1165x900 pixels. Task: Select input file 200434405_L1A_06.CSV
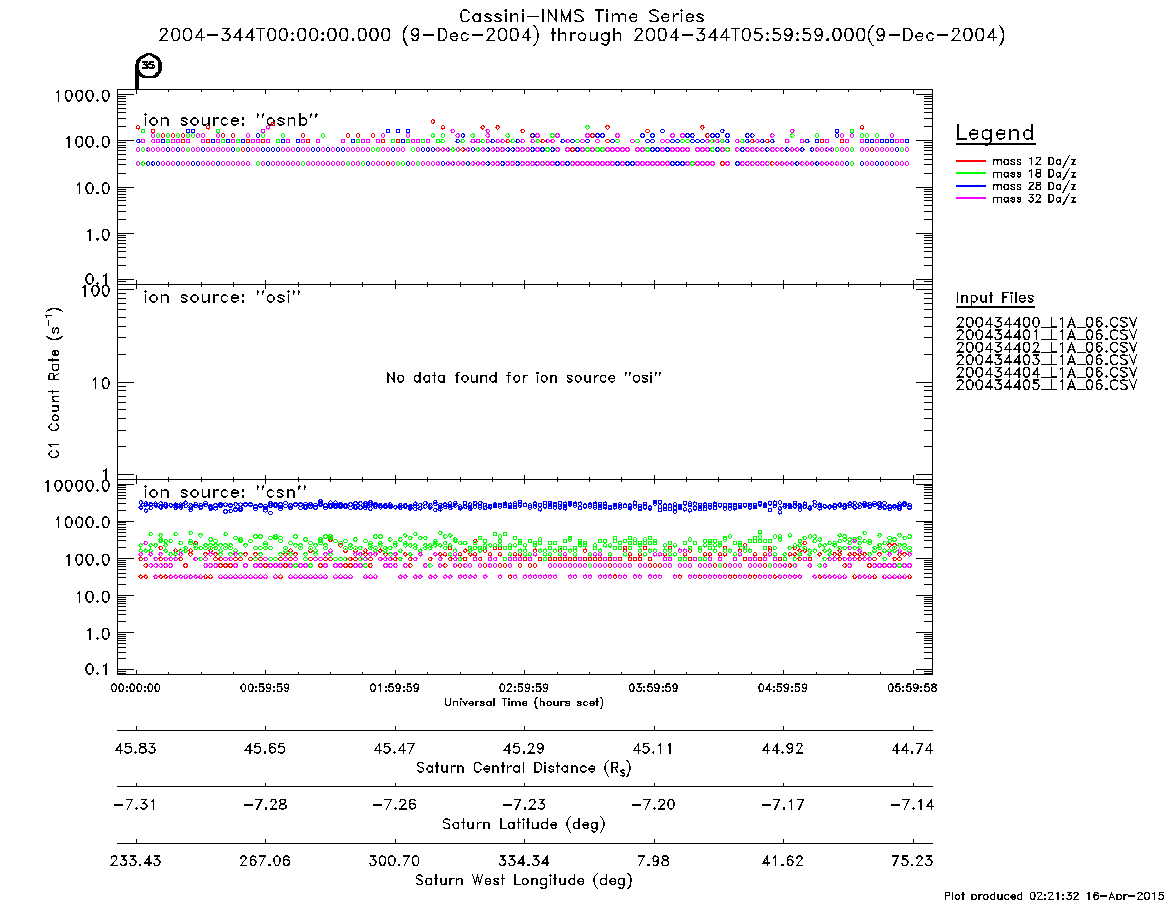click(x=1046, y=385)
